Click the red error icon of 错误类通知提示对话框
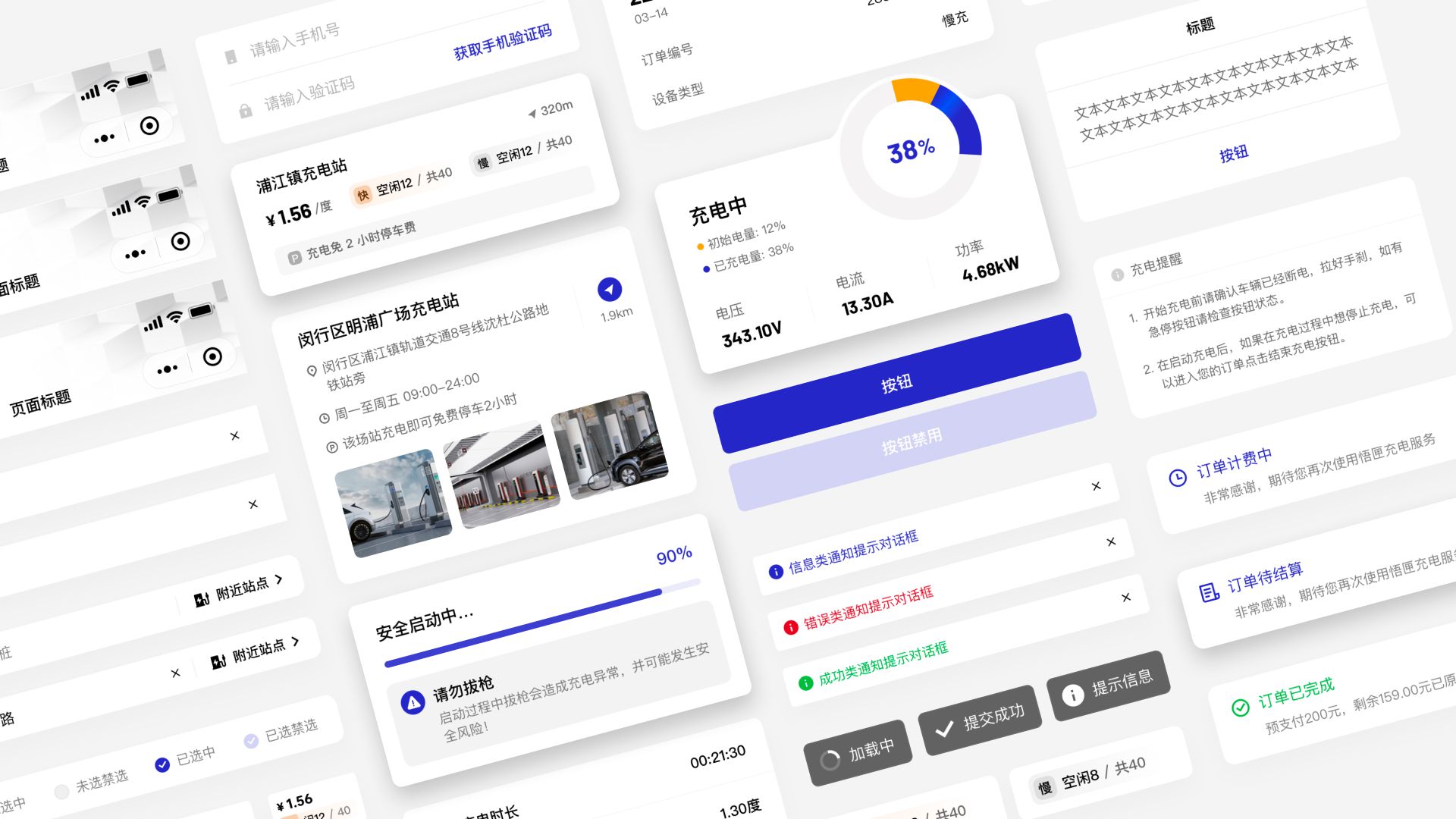1456x819 pixels. [791, 627]
